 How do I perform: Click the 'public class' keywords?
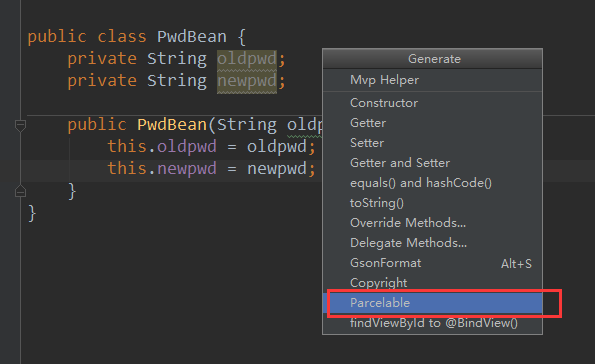coord(87,37)
